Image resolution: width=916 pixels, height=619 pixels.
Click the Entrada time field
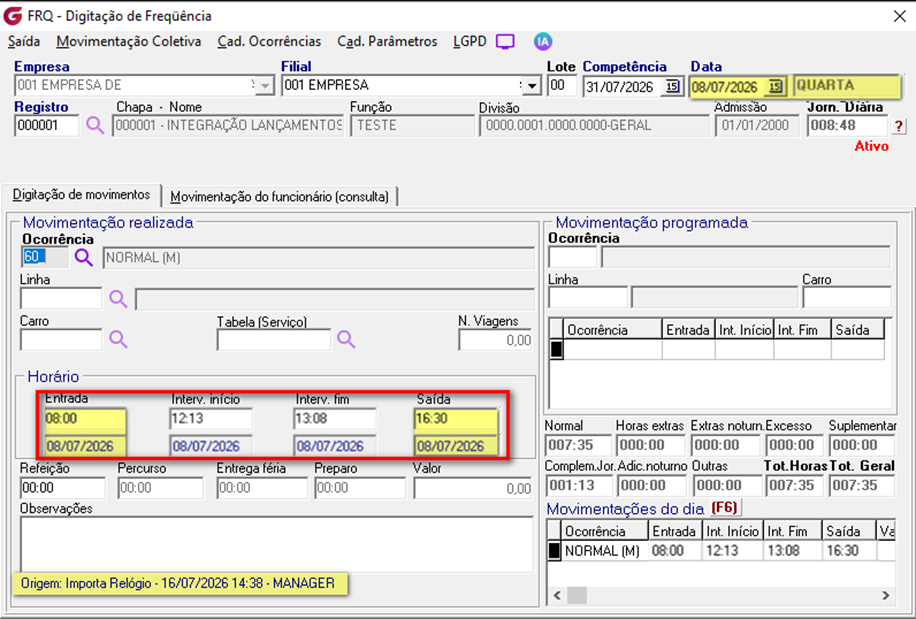pyautogui.click(x=85, y=418)
